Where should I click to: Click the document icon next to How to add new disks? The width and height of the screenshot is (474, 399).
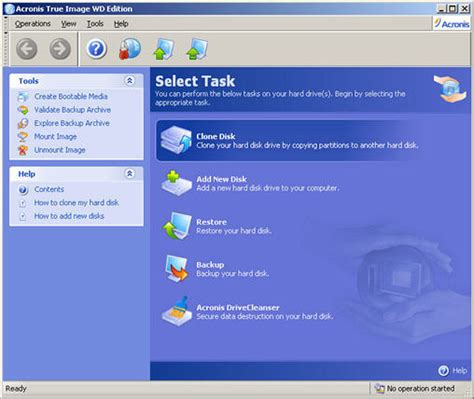[22, 216]
